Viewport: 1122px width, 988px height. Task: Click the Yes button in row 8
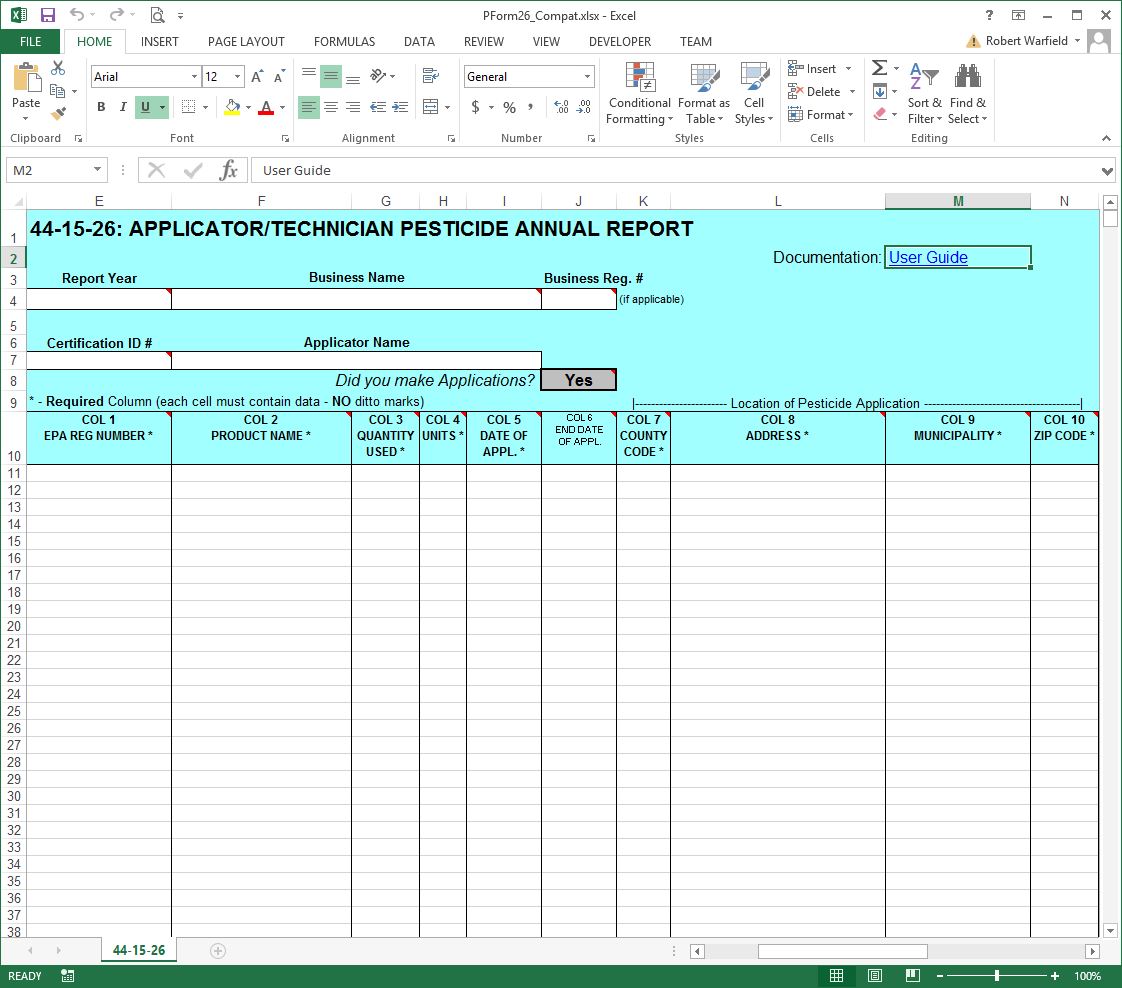[x=578, y=380]
